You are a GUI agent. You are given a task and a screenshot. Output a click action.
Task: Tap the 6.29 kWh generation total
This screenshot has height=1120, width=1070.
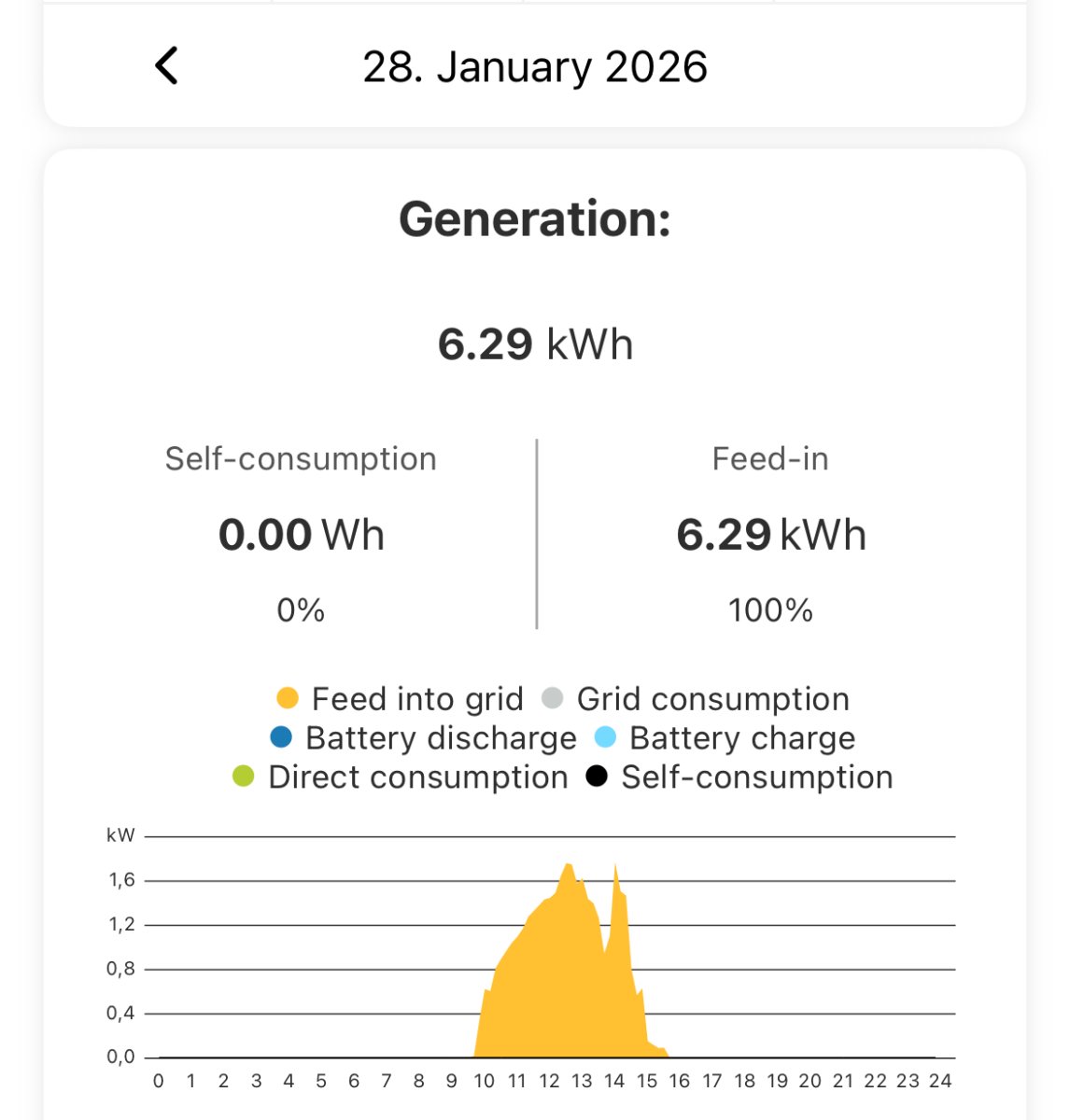535,344
